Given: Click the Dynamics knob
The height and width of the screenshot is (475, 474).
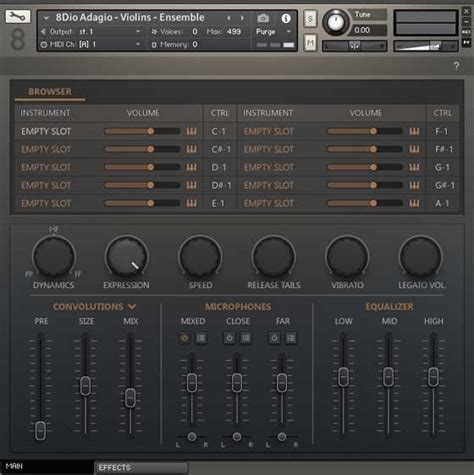Looking at the screenshot, I should pos(54,257).
